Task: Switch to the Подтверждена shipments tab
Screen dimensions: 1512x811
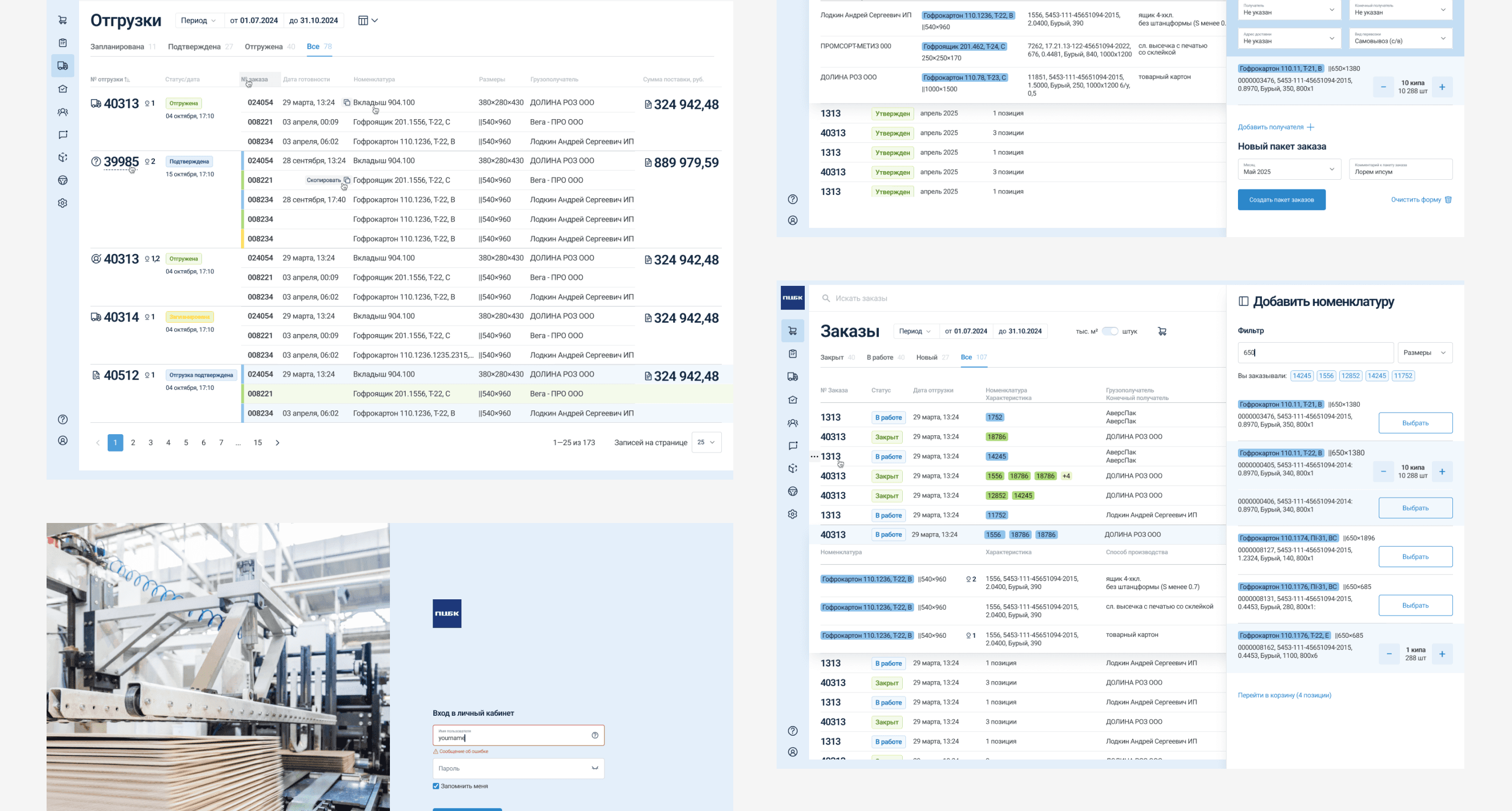Action: (194, 47)
